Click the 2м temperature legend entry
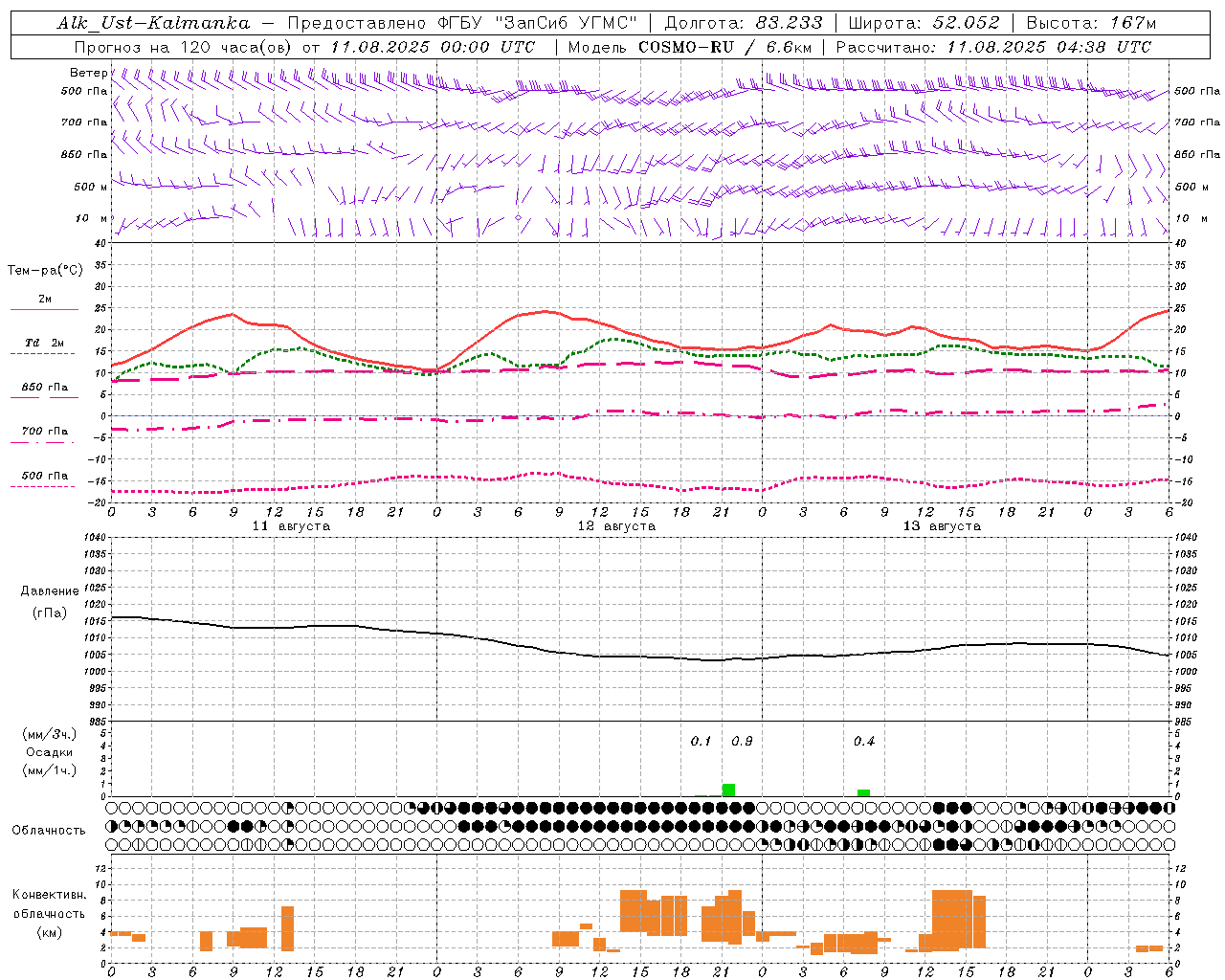Image resolution: width=1225 pixels, height=980 pixels. point(45,299)
